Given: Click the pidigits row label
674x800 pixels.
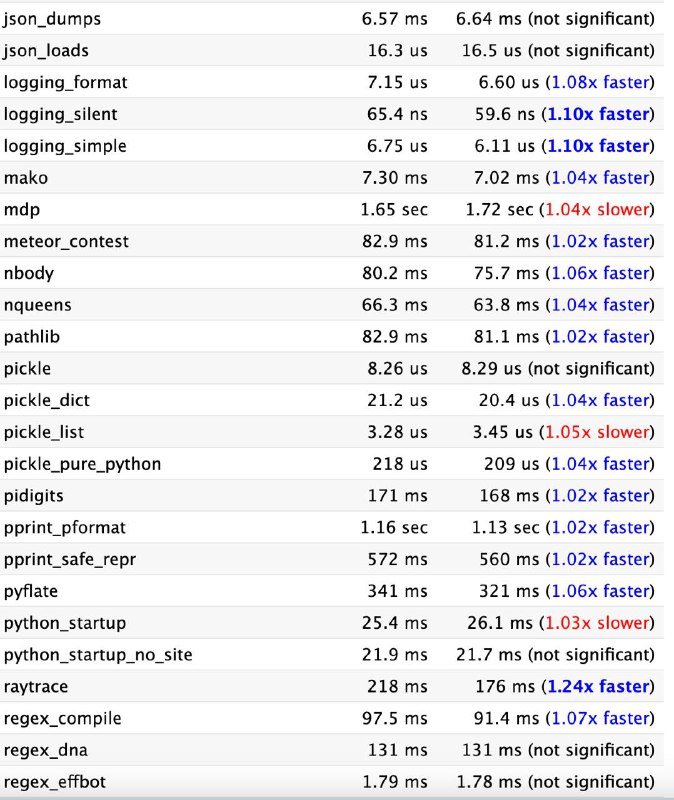Looking at the screenshot, I should pyautogui.click(x=34, y=496).
